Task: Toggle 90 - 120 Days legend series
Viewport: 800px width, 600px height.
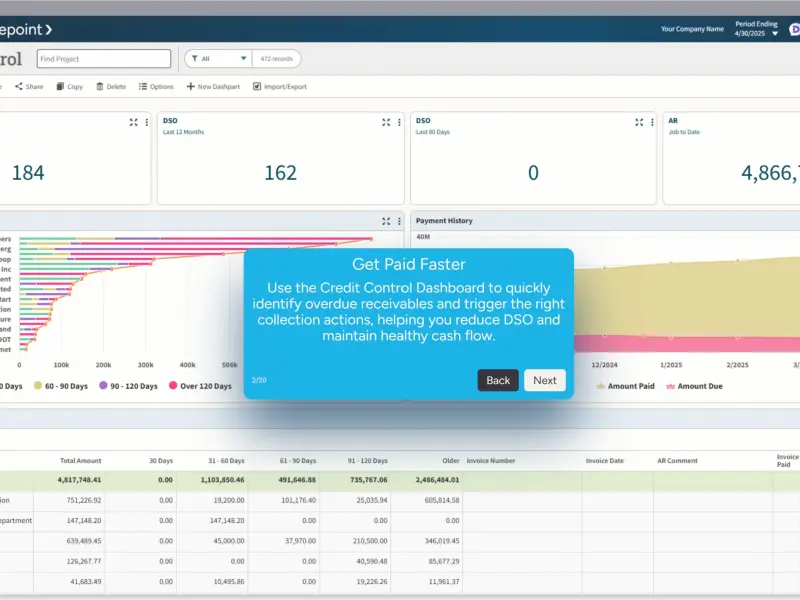Action: pos(129,386)
